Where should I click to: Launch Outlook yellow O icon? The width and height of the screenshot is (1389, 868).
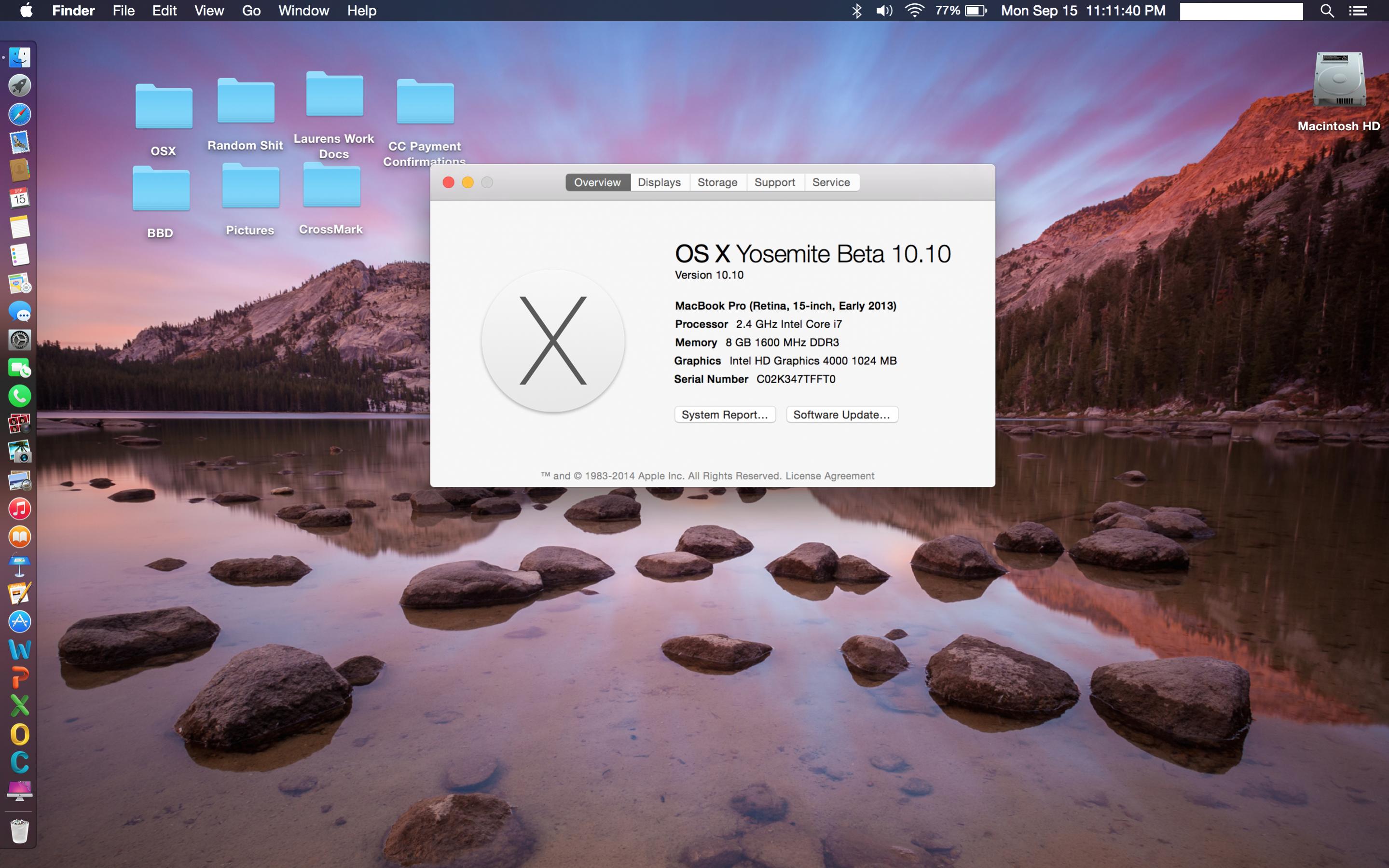pos(19,735)
